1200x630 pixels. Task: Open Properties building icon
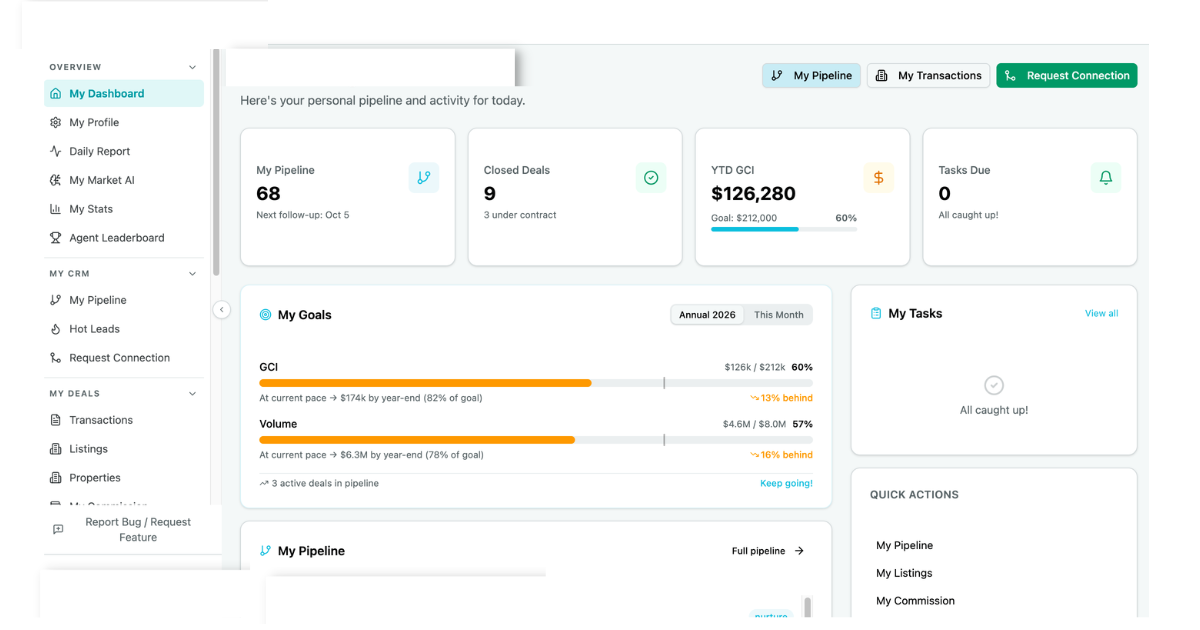pos(56,478)
